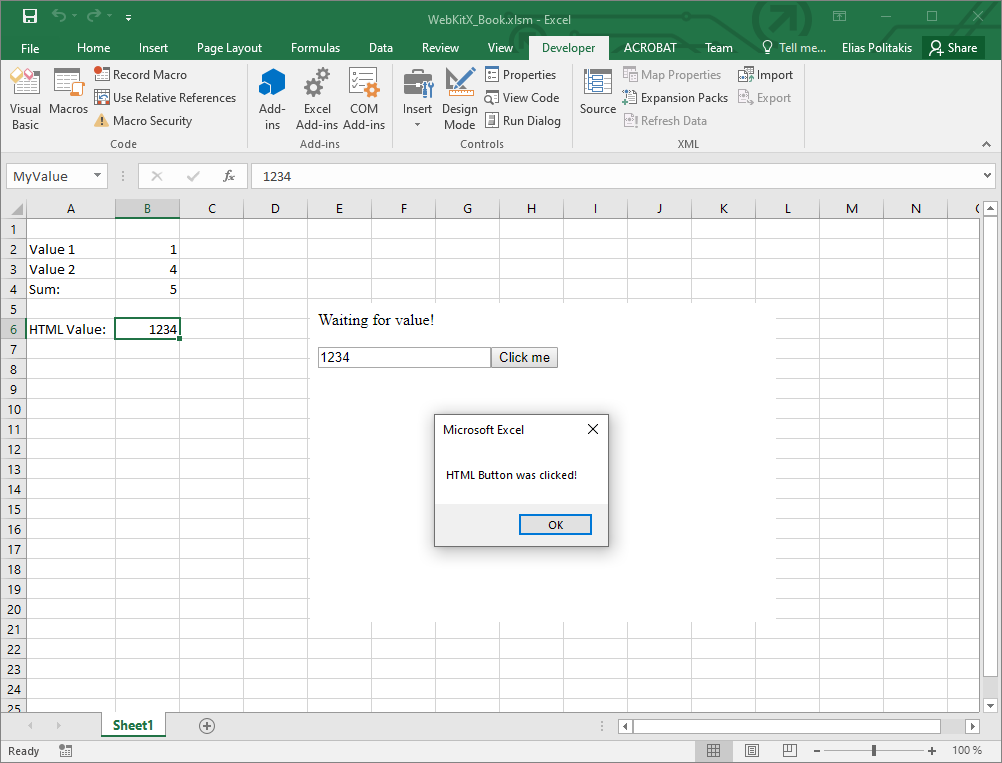
Task: Open Excel Add-ins dialog
Action: tap(317, 99)
